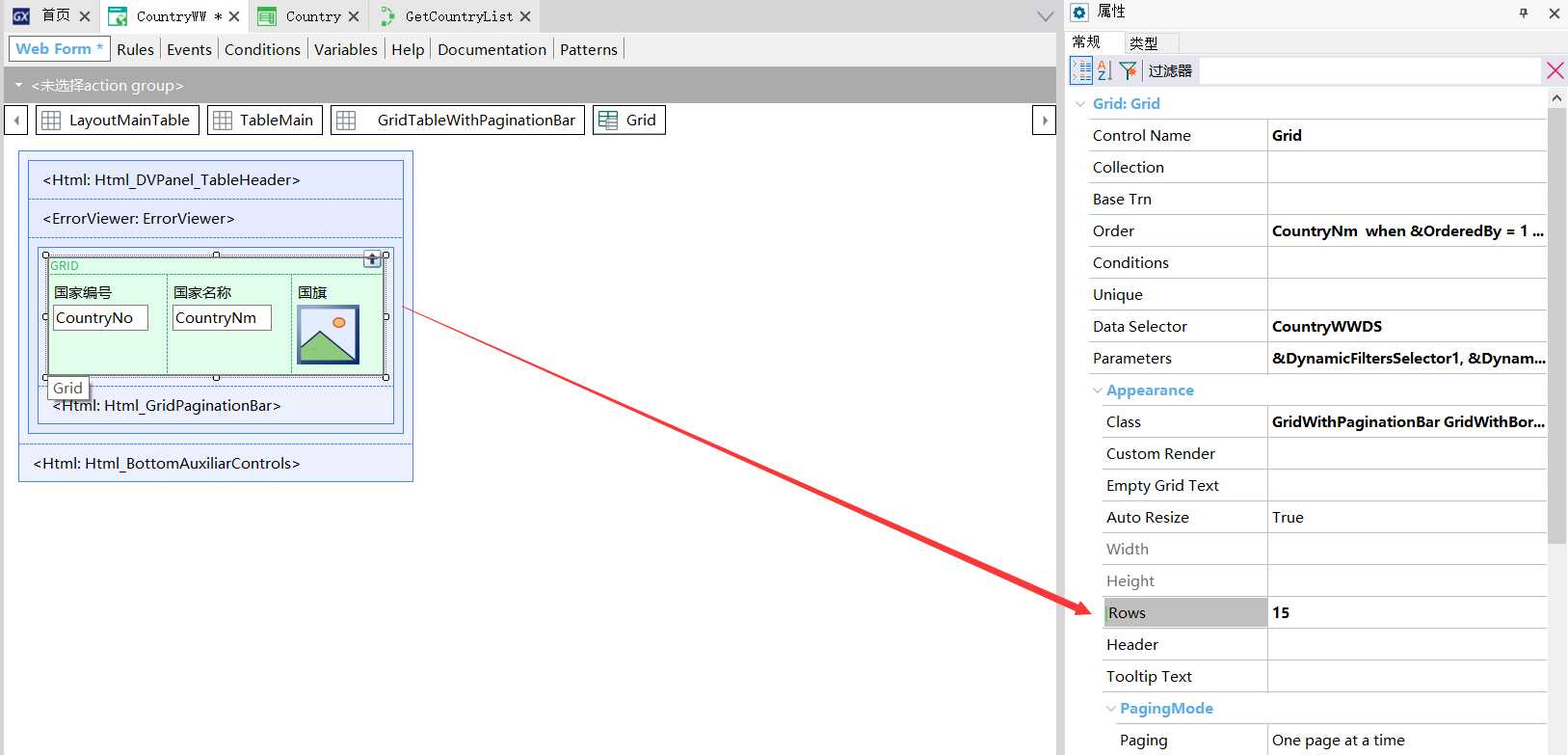
Task: Edit the Rows value 15
Action: tap(1406, 612)
